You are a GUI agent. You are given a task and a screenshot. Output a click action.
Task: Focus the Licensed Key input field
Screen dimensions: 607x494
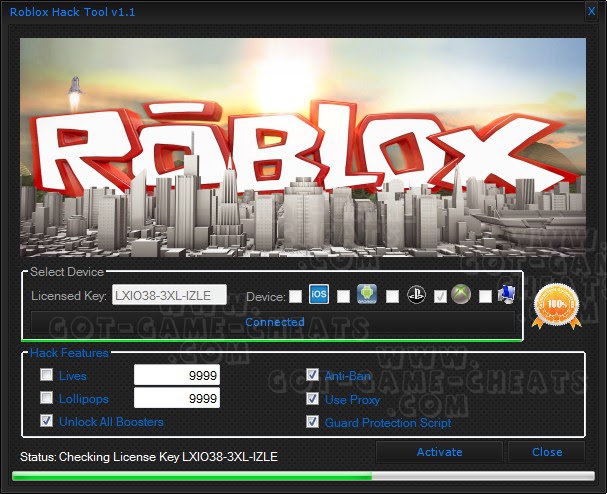point(169,295)
